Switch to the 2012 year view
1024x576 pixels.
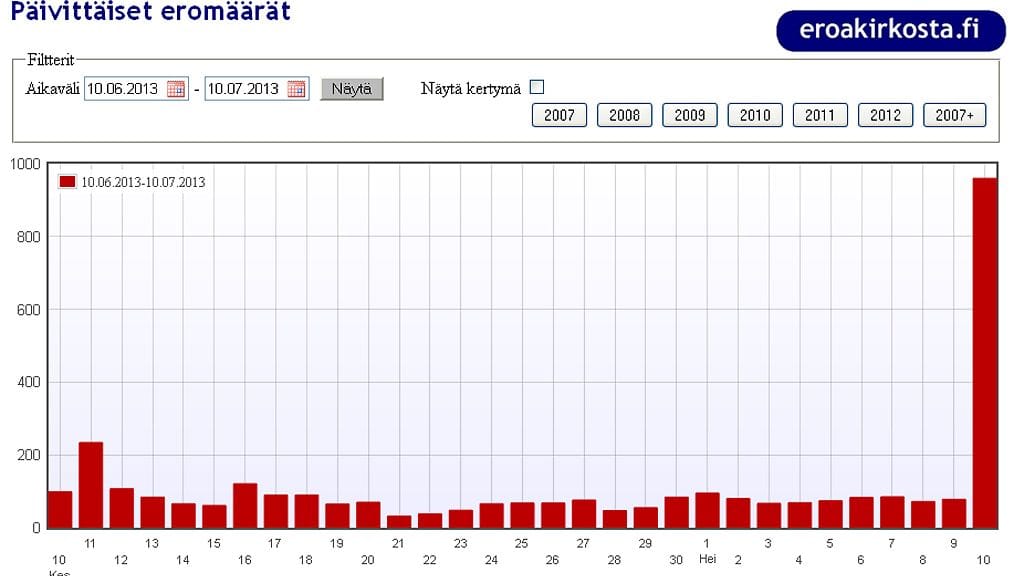(x=885, y=115)
